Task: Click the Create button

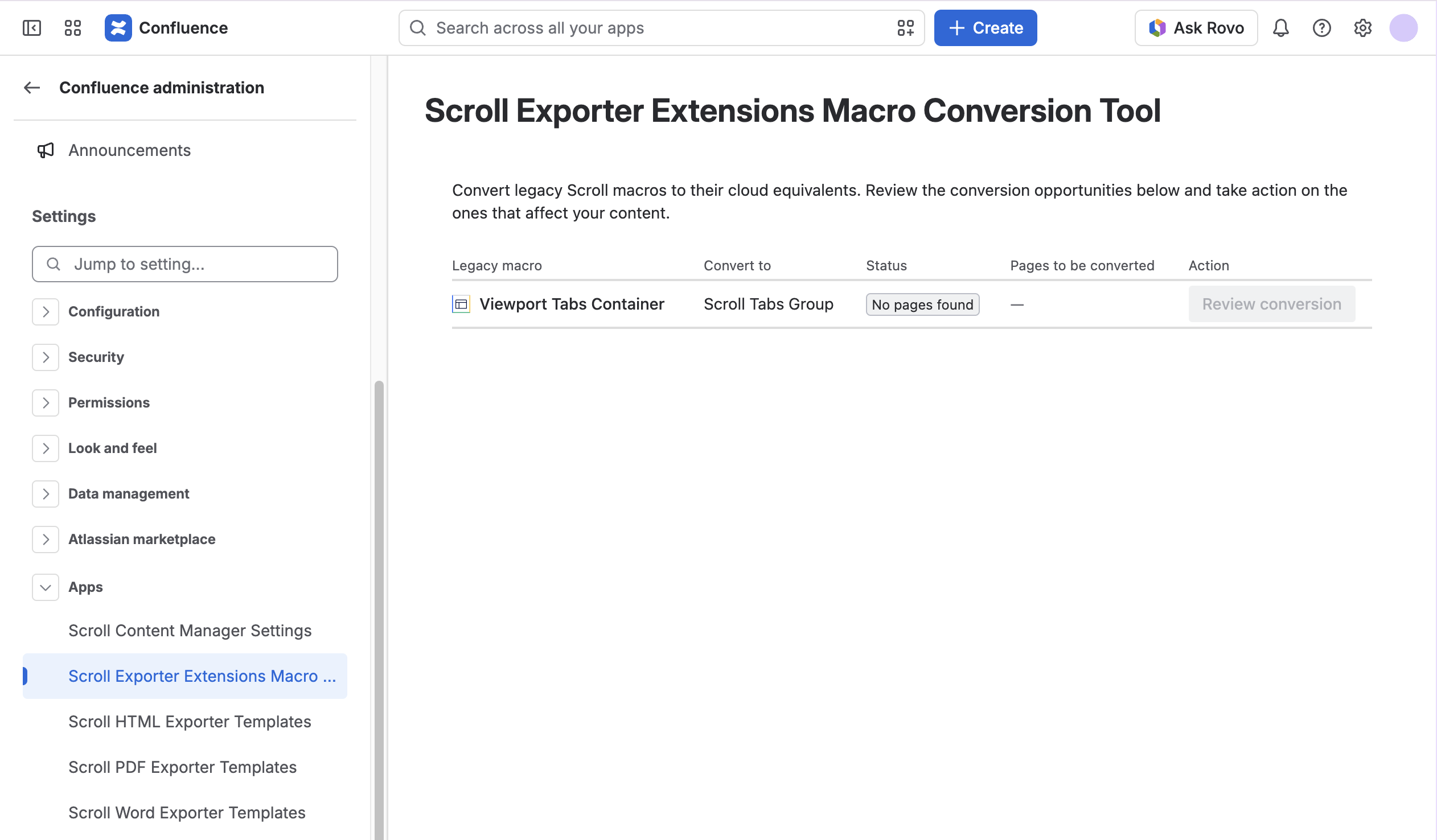Action: pyautogui.click(x=985, y=28)
